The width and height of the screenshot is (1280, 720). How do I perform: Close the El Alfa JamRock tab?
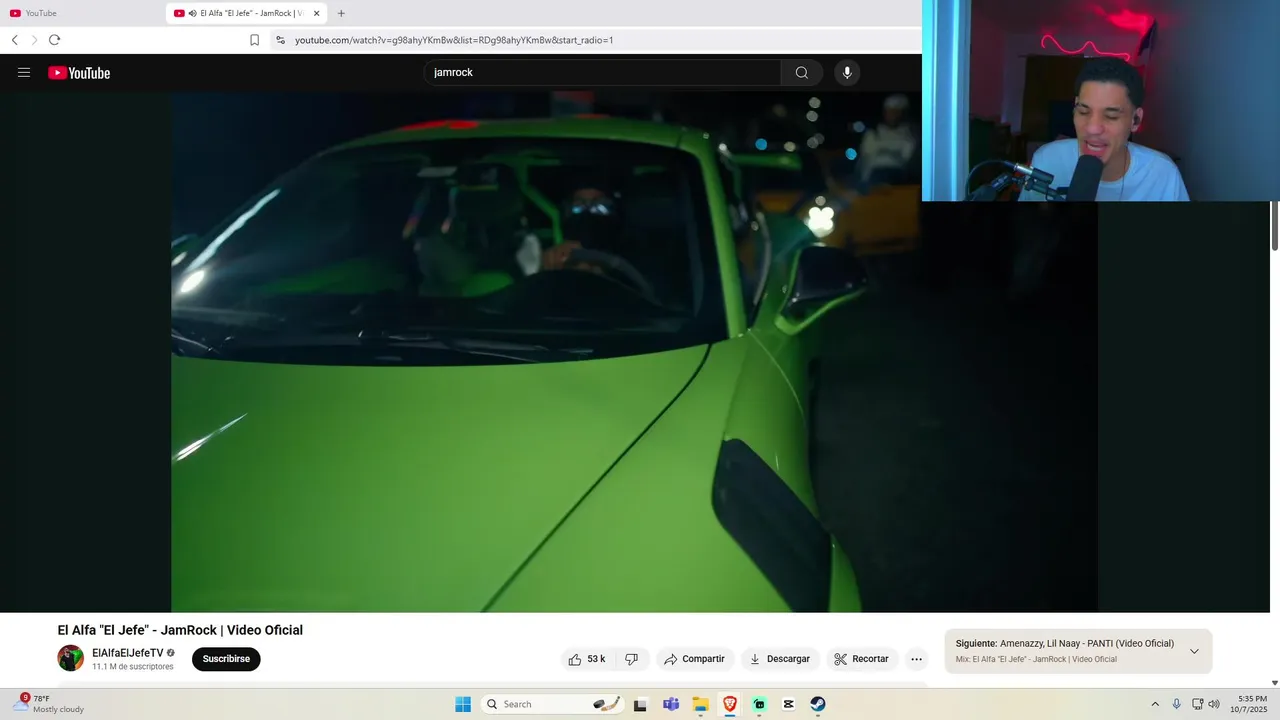pos(316,13)
